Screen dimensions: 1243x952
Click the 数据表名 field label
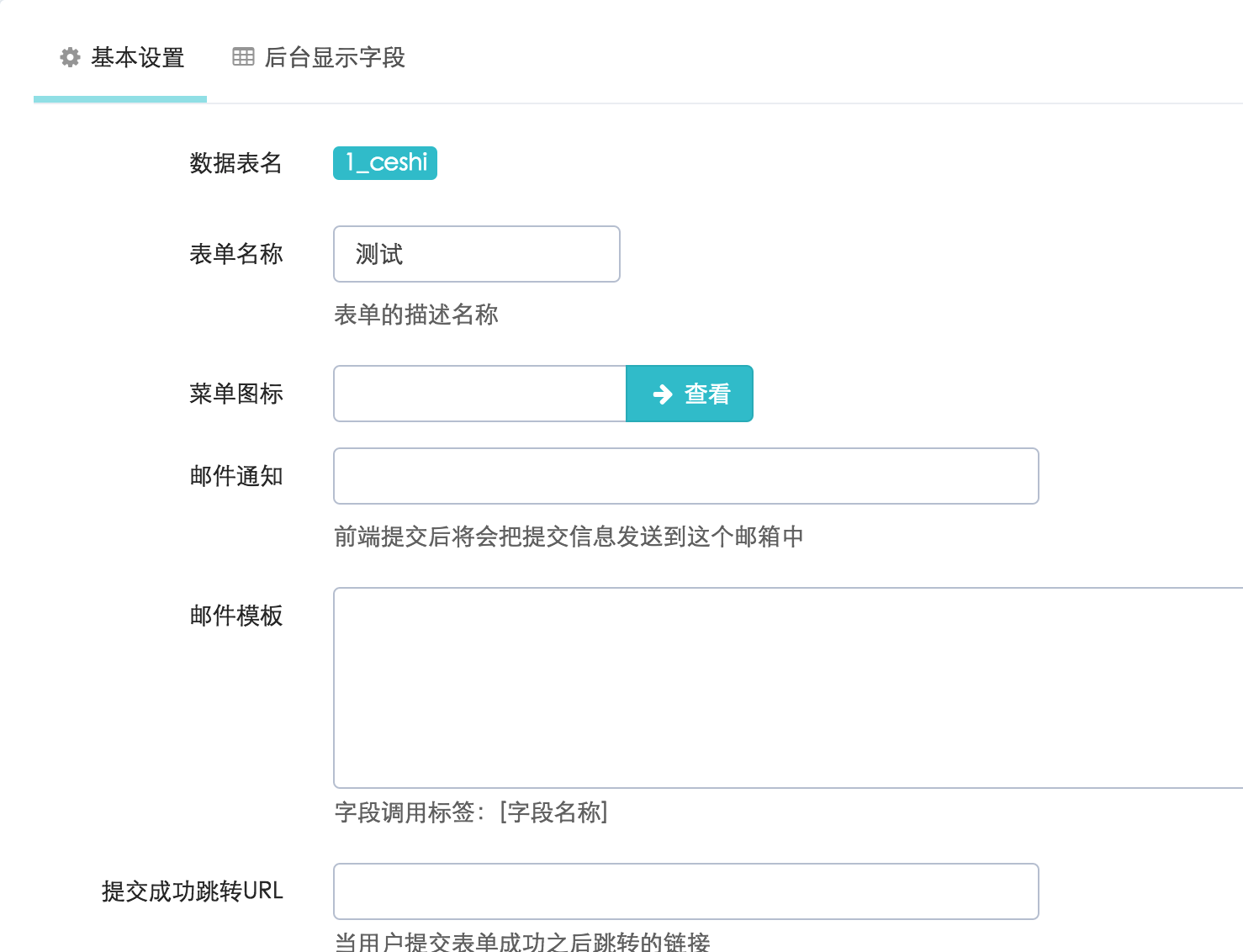pos(236,164)
